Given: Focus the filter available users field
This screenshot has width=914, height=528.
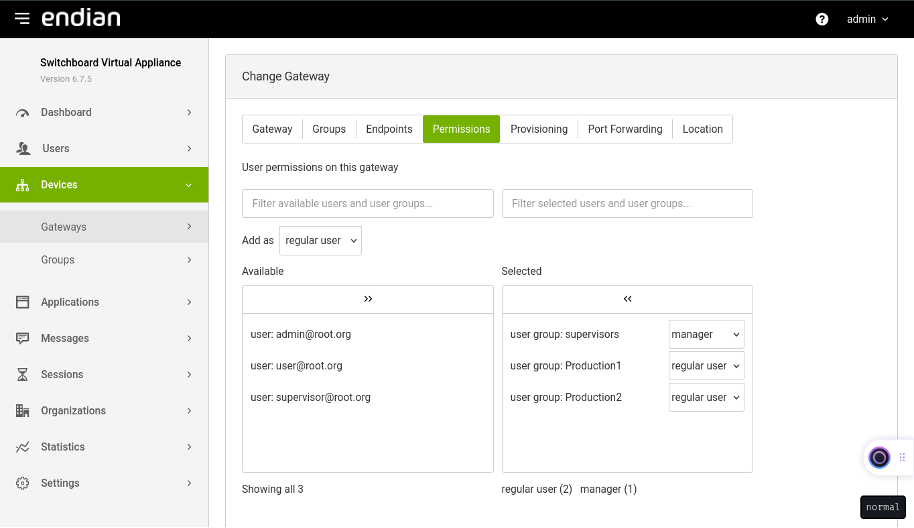Looking at the screenshot, I should [x=368, y=203].
